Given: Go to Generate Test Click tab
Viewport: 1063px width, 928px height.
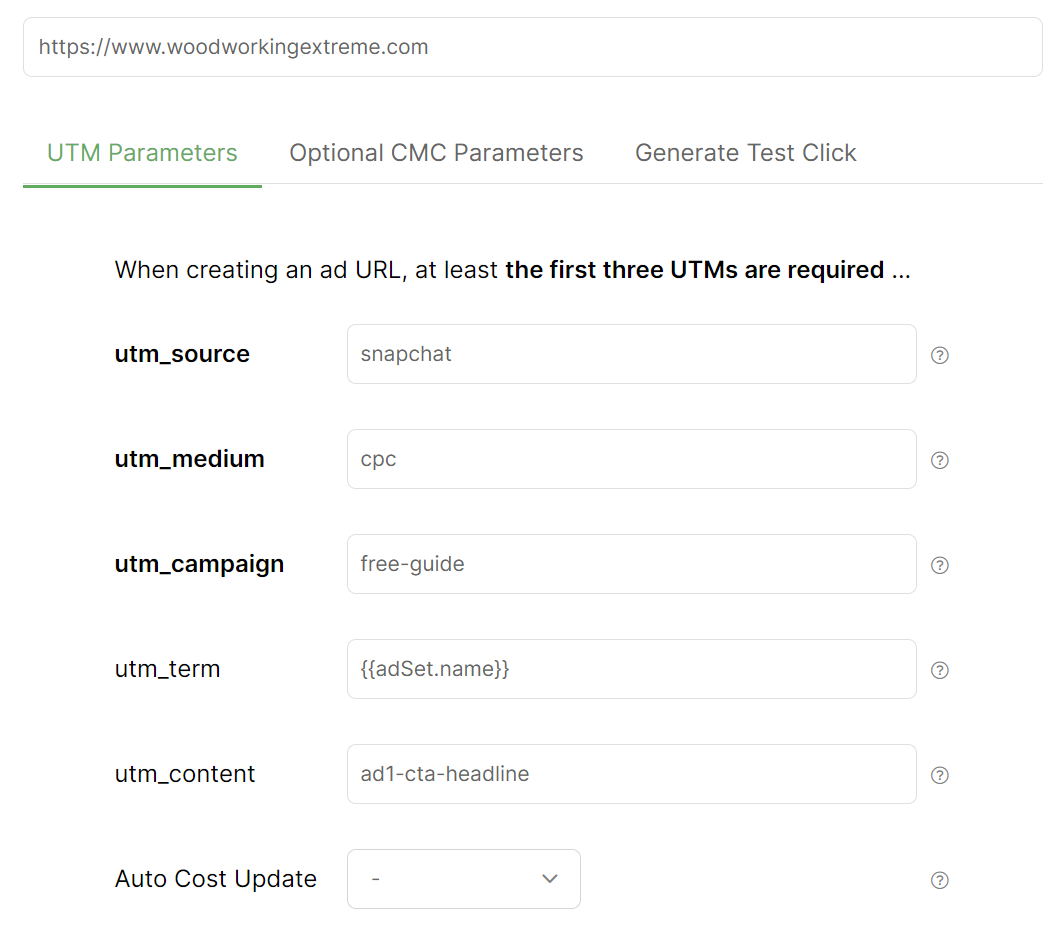Looking at the screenshot, I should click(745, 153).
